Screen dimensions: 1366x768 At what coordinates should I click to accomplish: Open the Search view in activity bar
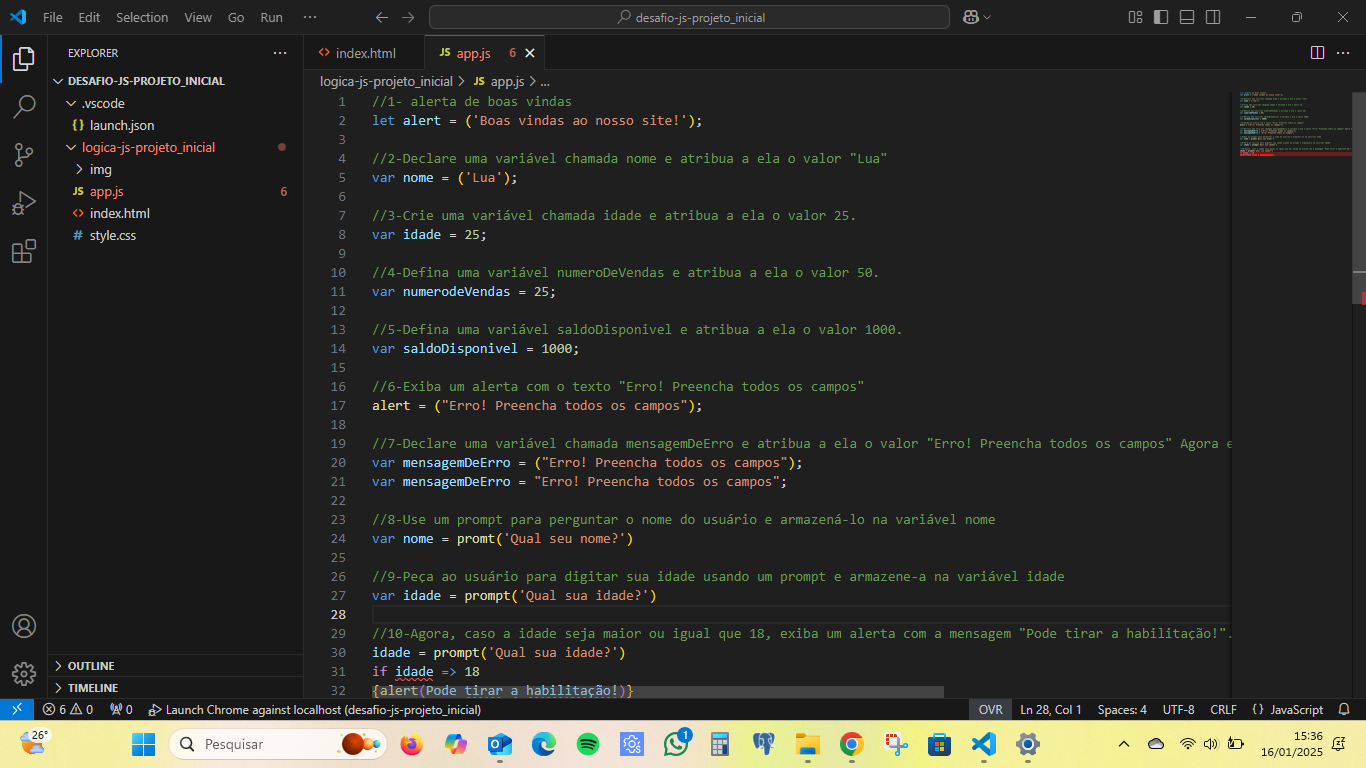[x=24, y=107]
